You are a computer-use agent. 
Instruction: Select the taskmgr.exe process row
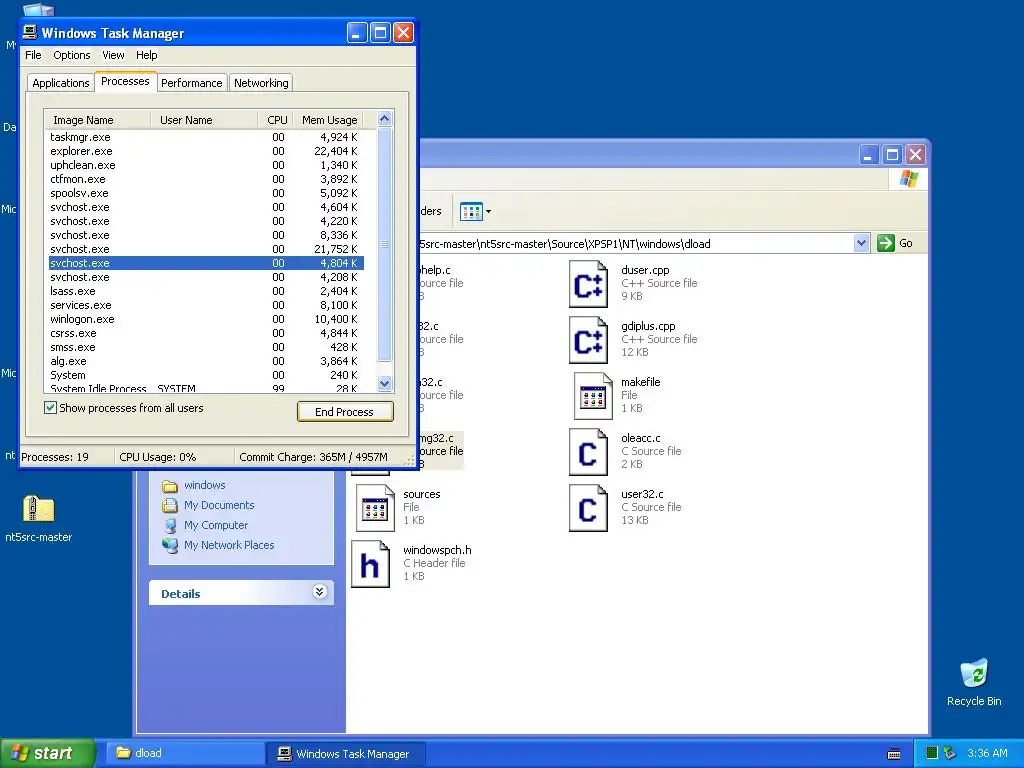pos(206,137)
